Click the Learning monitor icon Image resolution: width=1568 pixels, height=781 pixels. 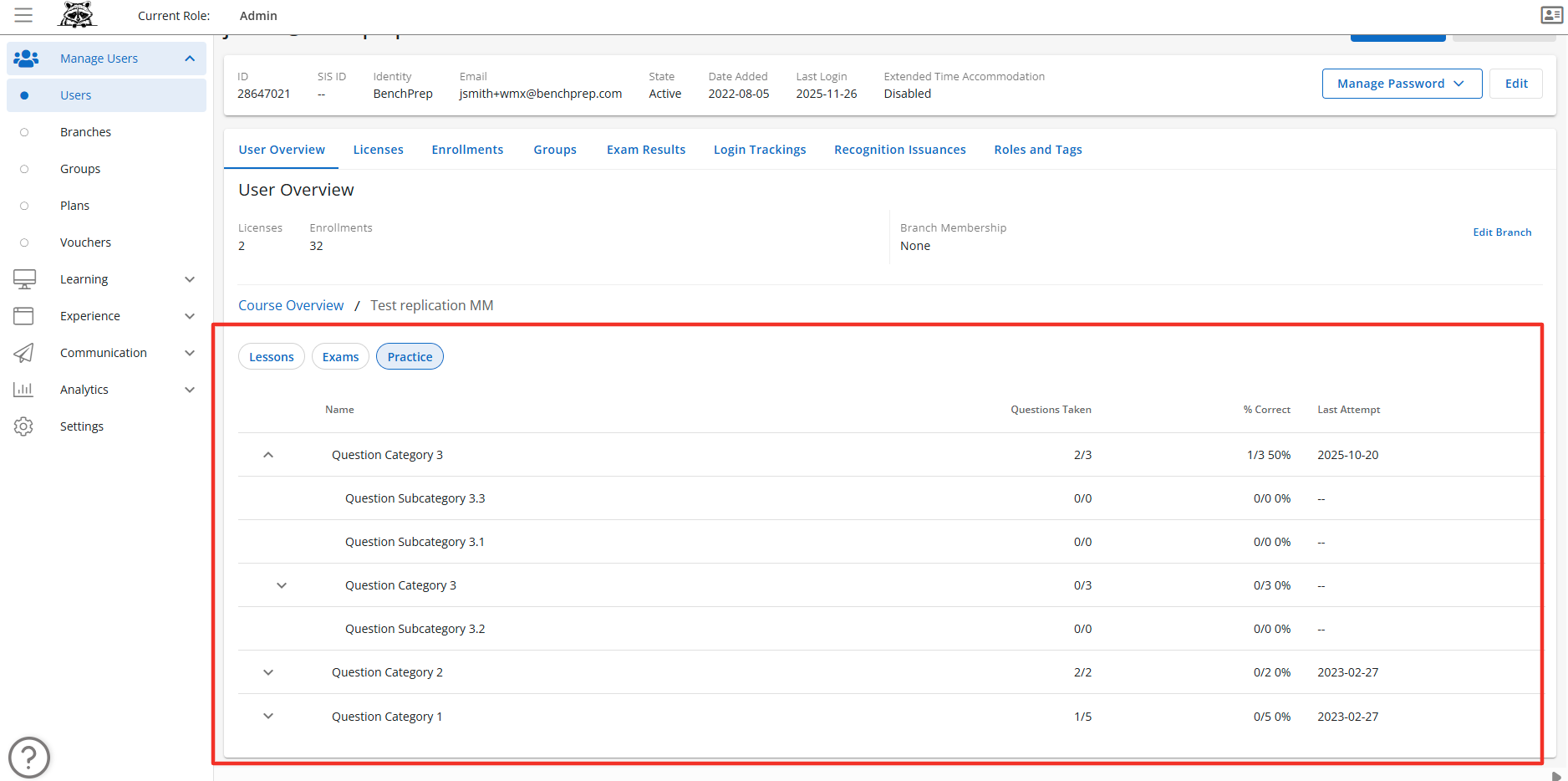coord(24,279)
